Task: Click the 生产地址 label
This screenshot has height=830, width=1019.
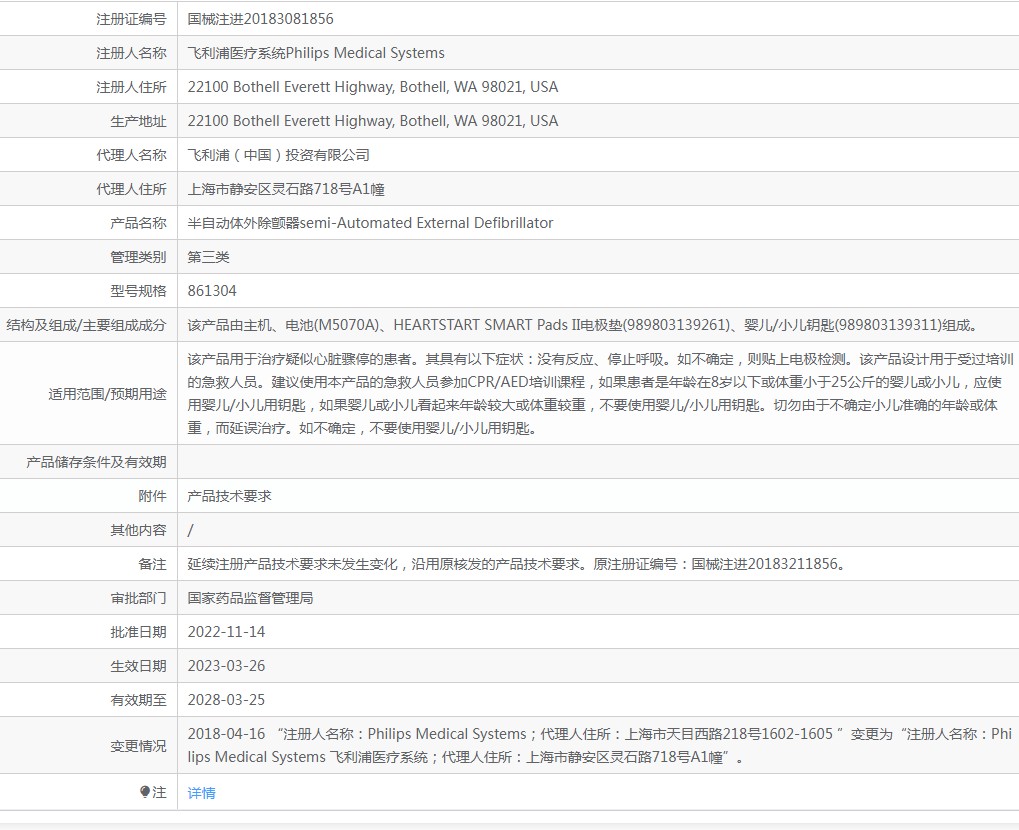Action: [138, 121]
